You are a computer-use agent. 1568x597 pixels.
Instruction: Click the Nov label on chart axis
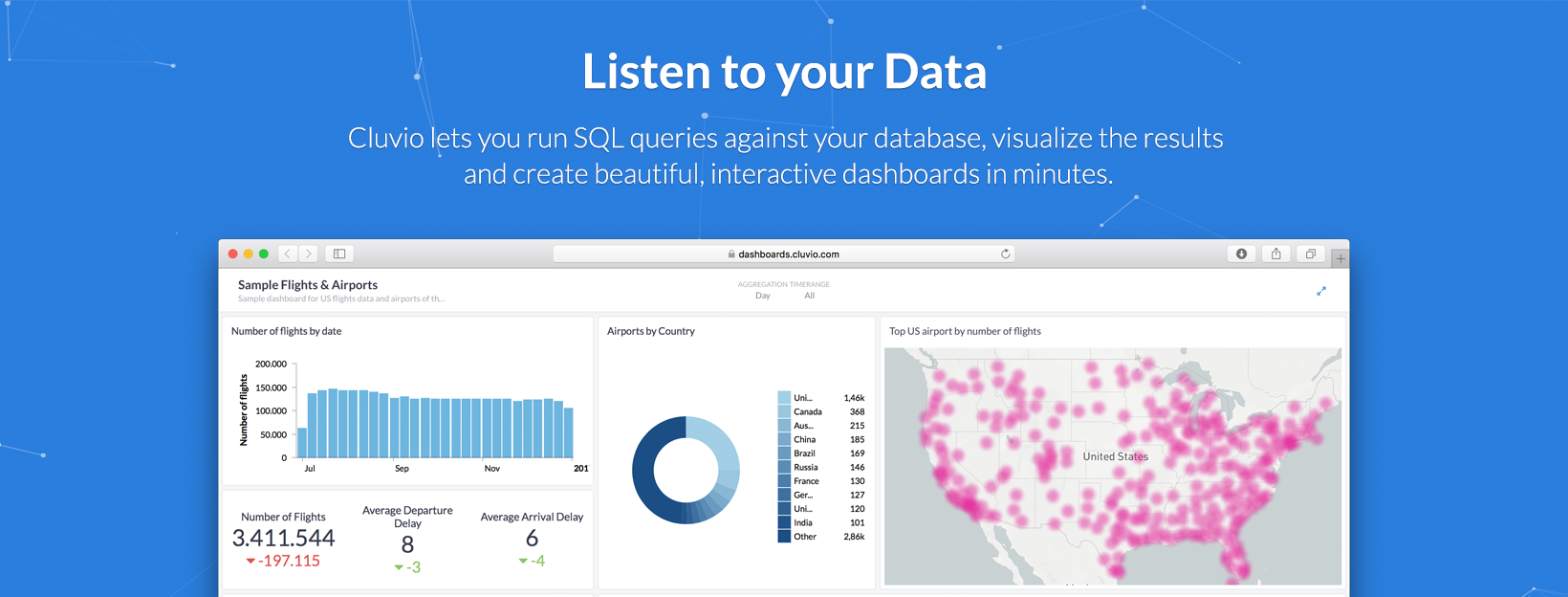(x=492, y=469)
